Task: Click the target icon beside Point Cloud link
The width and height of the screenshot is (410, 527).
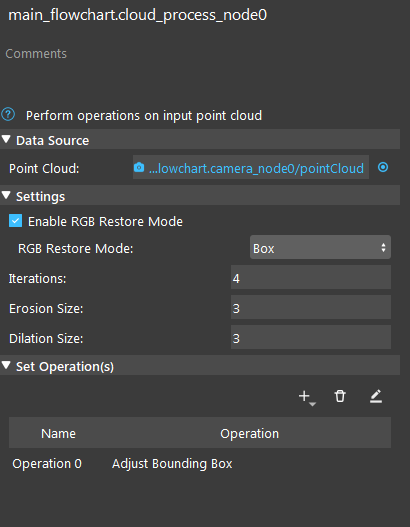Action: click(x=383, y=167)
